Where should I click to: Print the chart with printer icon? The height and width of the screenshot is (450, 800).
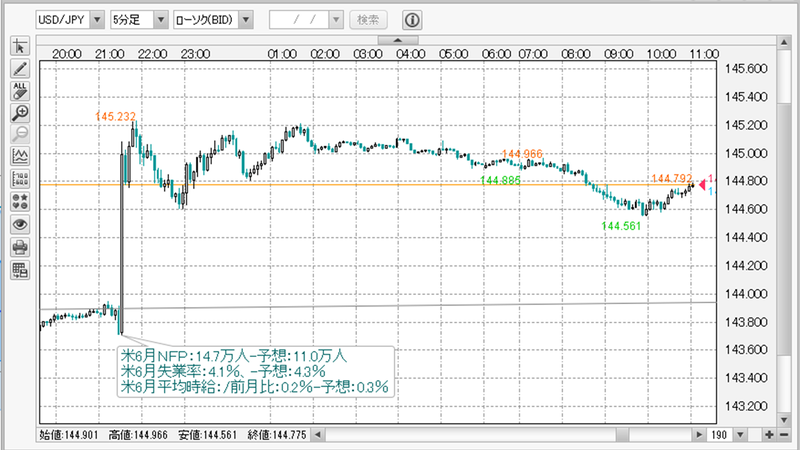(20, 247)
